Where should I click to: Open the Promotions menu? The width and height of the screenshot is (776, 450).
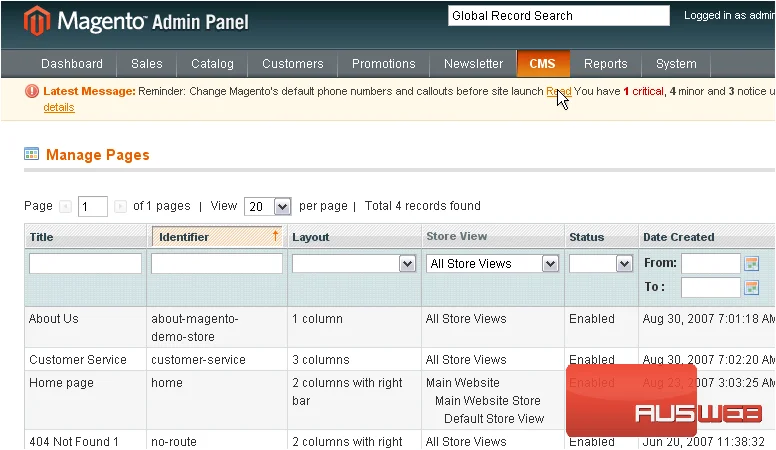point(384,64)
